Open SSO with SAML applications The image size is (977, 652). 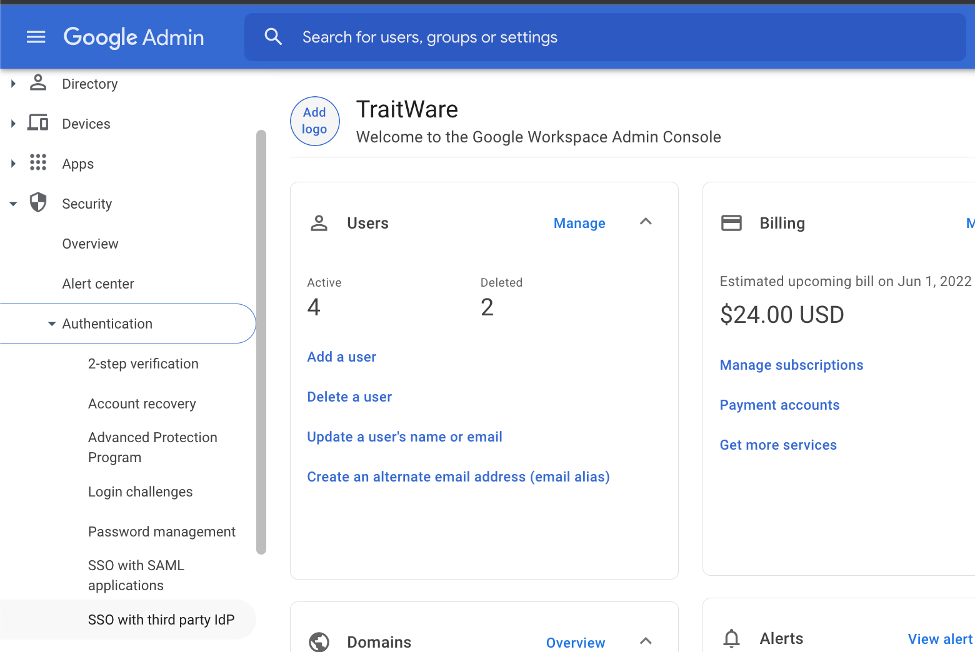click(x=136, y=575)
